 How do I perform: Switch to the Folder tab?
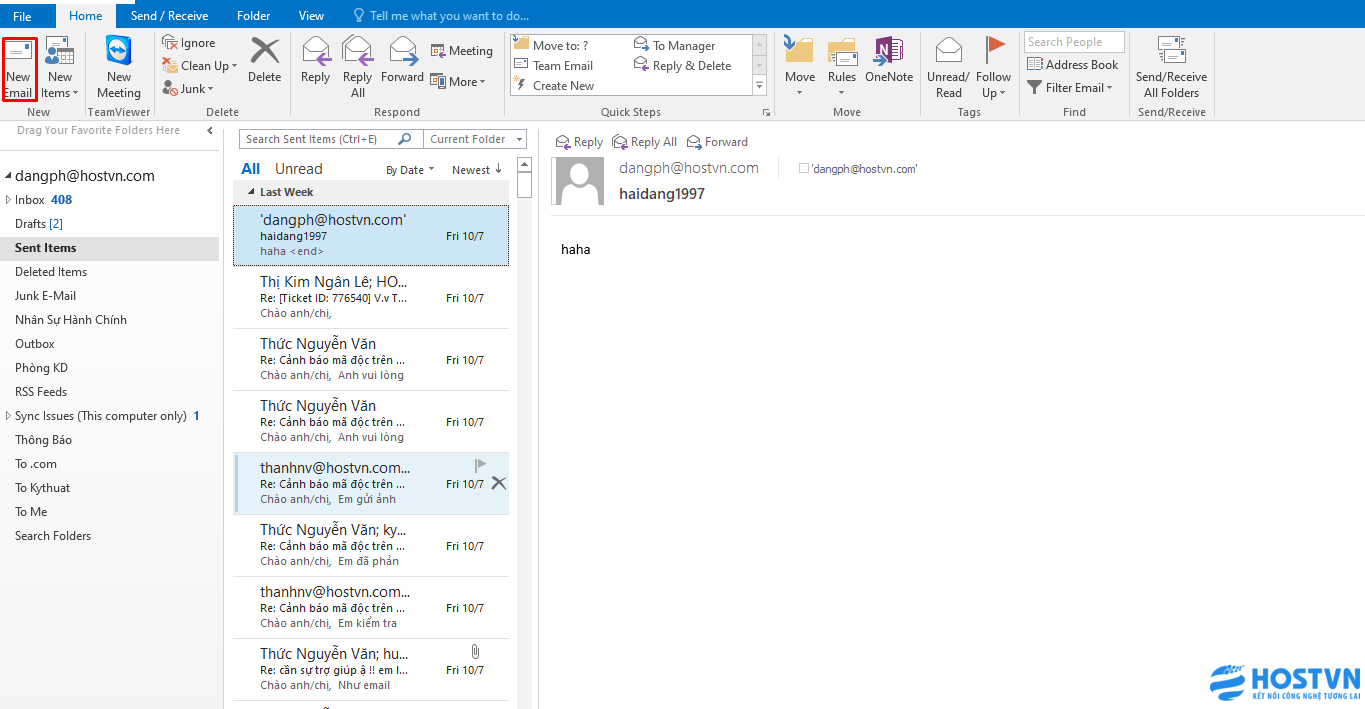(x=254, y=15)
